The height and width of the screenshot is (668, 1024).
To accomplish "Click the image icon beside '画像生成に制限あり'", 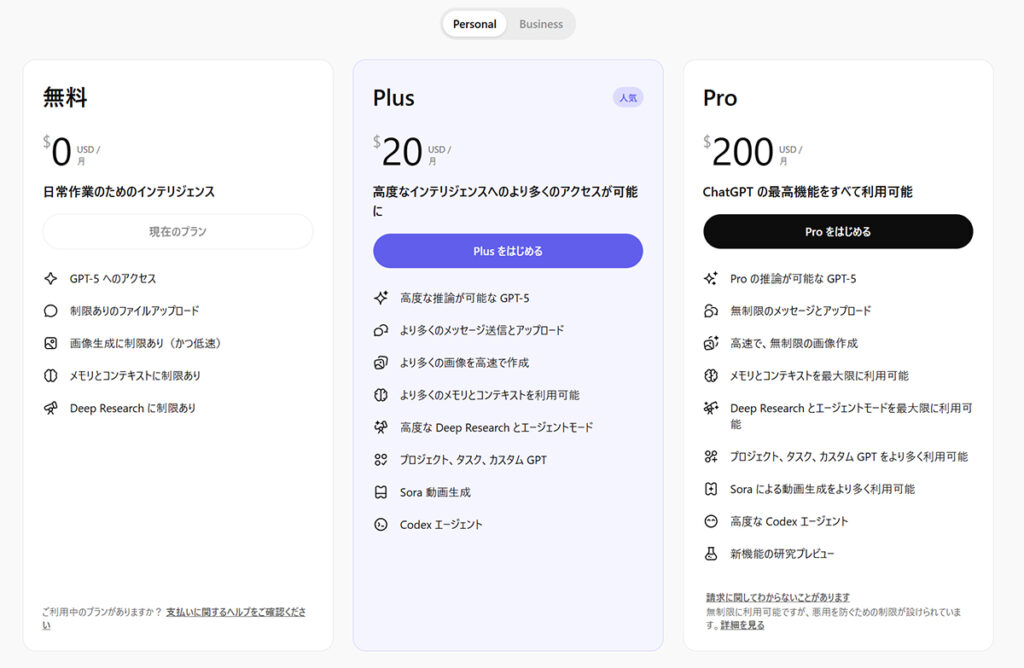I will pyautogui.click(x=51, y=343).
